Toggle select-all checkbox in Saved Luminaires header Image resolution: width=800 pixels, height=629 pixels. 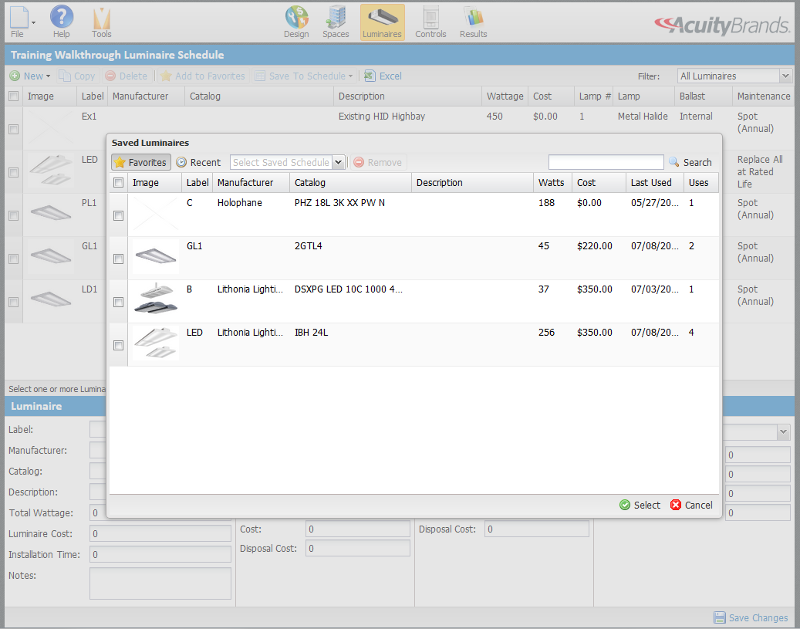(118, 183)
